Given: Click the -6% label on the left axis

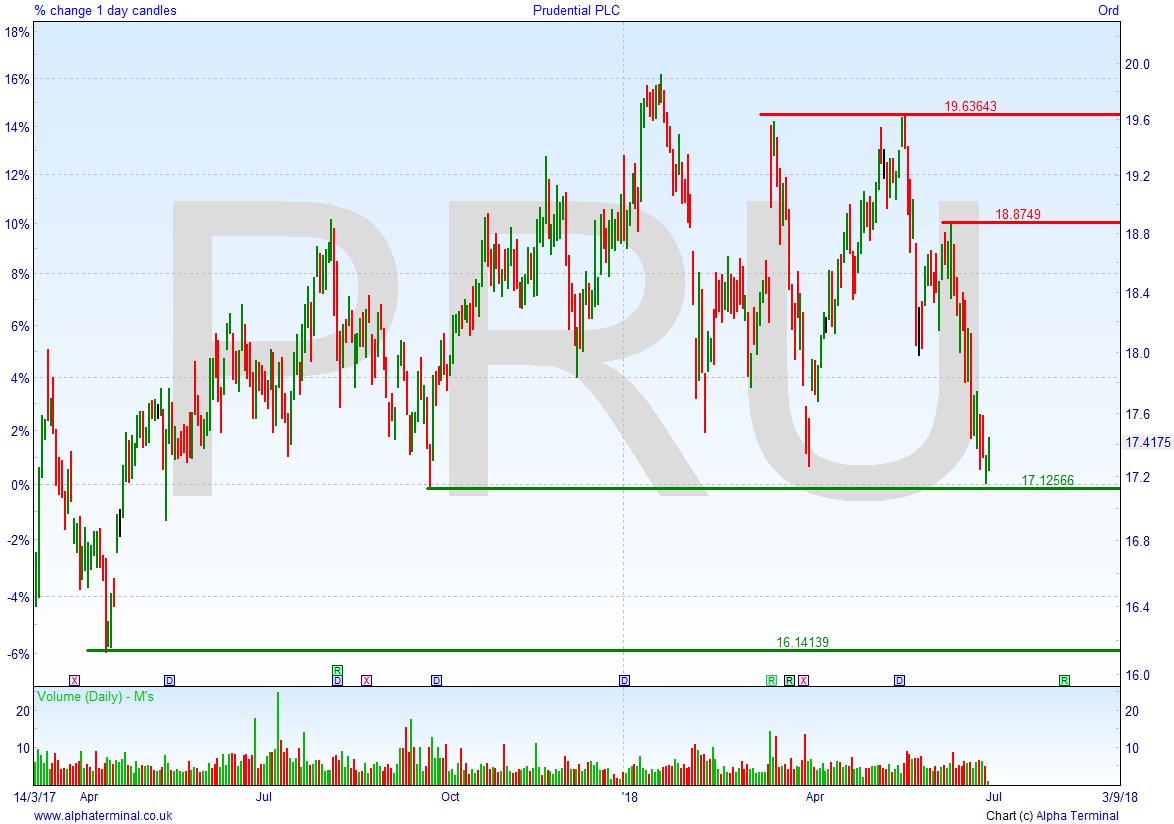Looking at the screenshot, I should pyautogui.click(x=19, y=654).
